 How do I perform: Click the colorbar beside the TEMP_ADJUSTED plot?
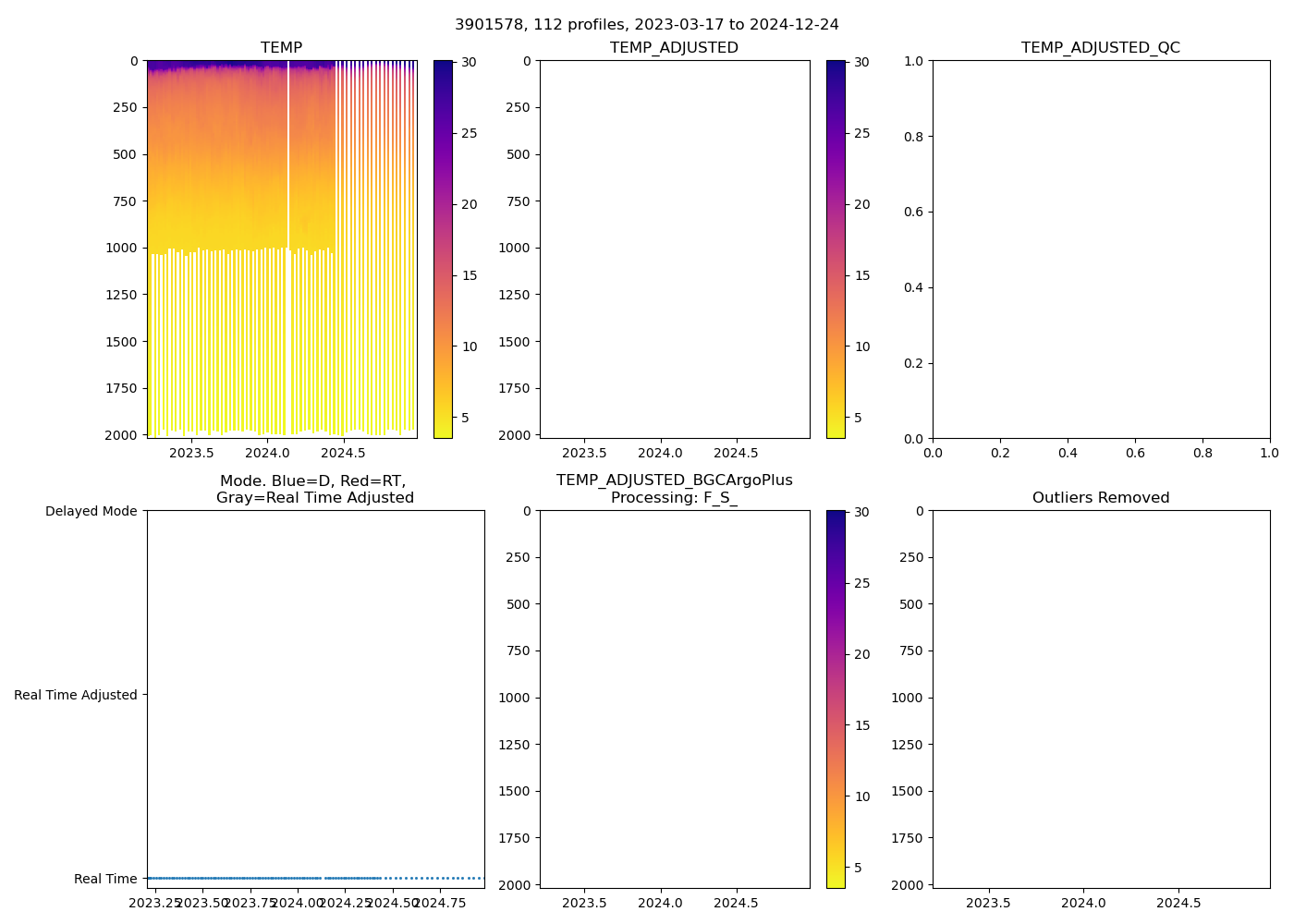pos(836,249)
